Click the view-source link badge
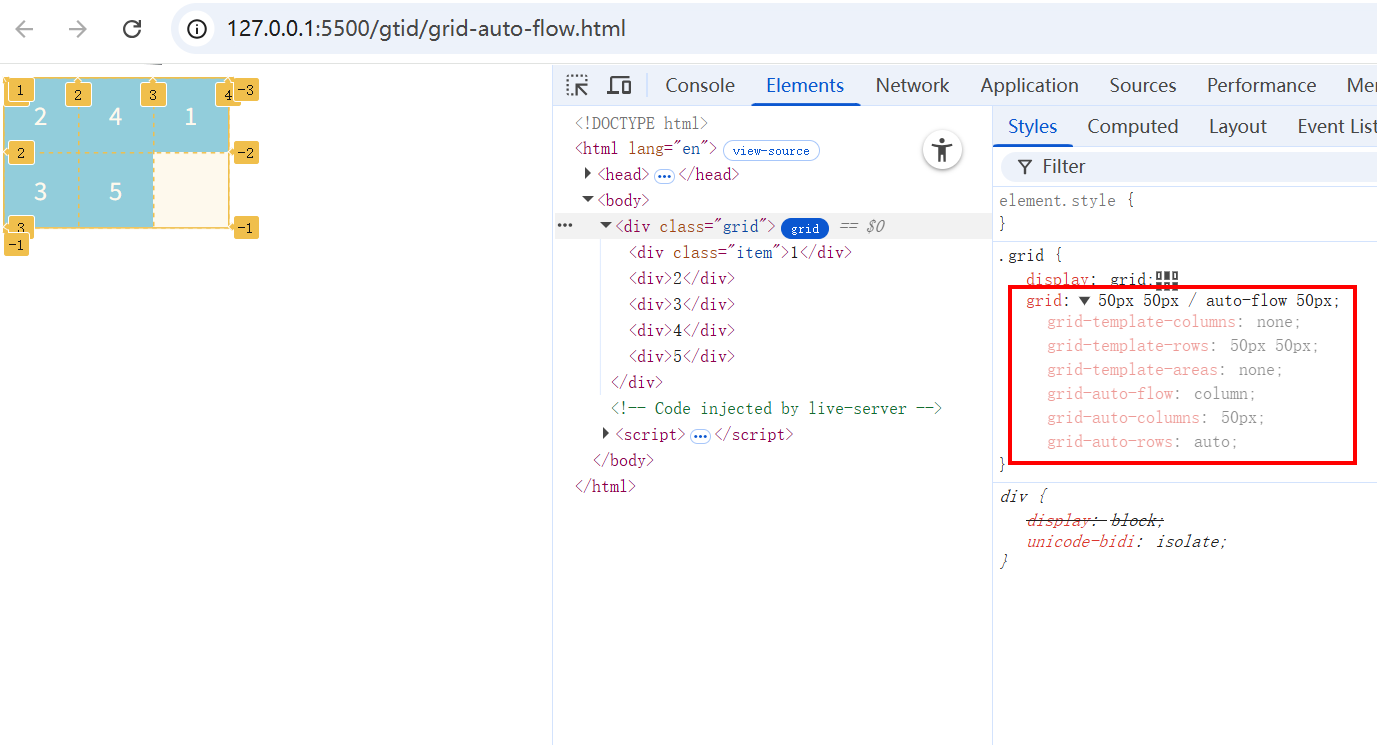1377x745 pixels. click(x=771, y=150)
